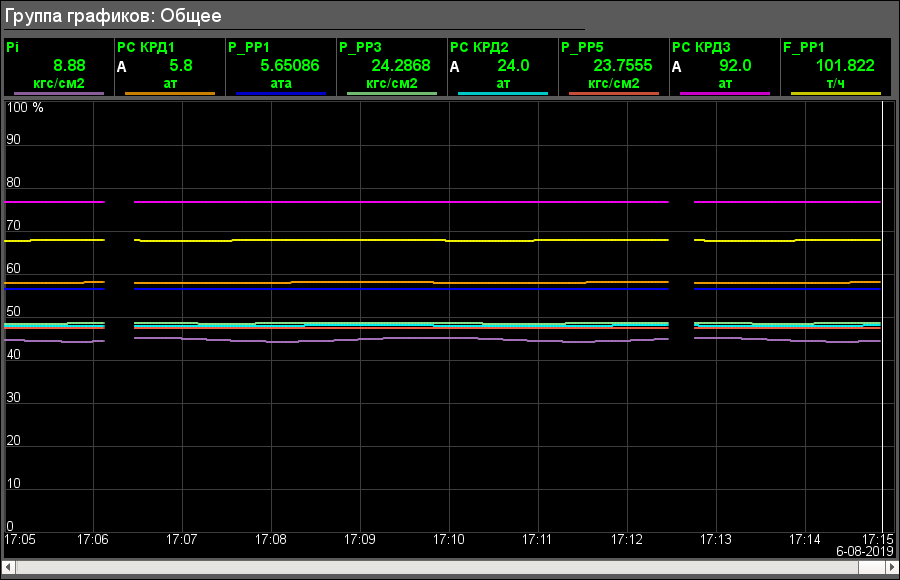The image size is (900, 580).
Task: Click the 'A' mode indicator of PC КРД1
Action: coord(122,67)
